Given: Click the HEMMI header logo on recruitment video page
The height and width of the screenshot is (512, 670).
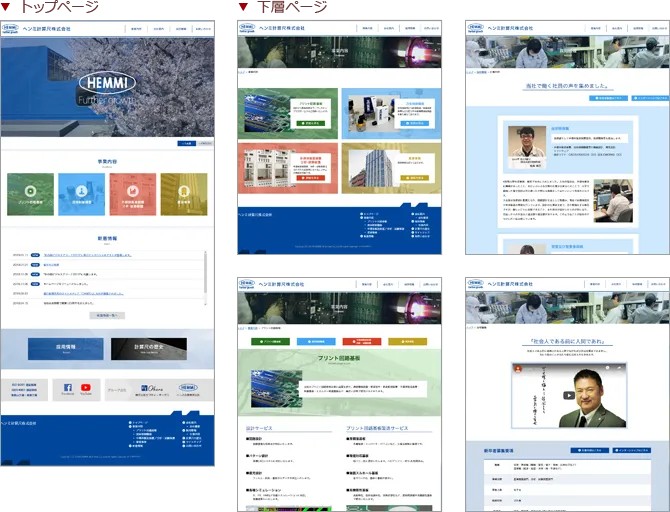Looking at the screenshot, I should 475,284.
